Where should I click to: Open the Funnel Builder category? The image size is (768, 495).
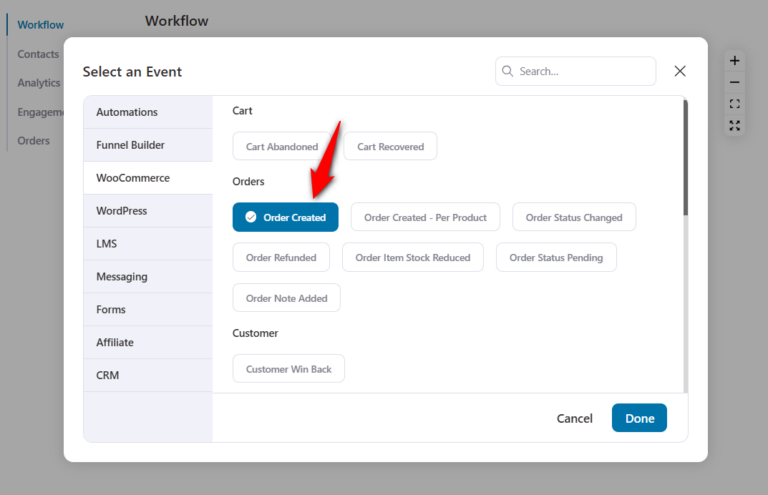coord(148,145)
